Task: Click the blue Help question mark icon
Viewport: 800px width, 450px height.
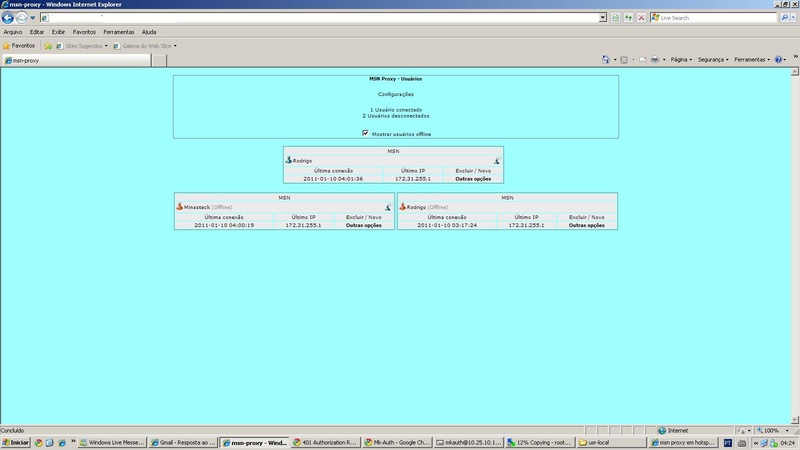Action: [x=779, y=60]
